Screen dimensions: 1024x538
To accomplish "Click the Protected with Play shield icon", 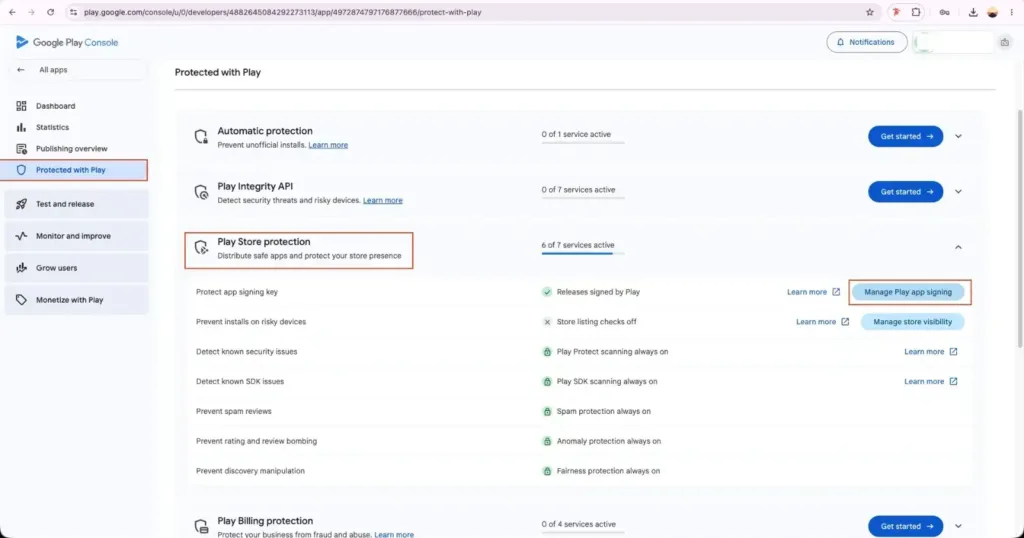I will (x=22, y=170).
